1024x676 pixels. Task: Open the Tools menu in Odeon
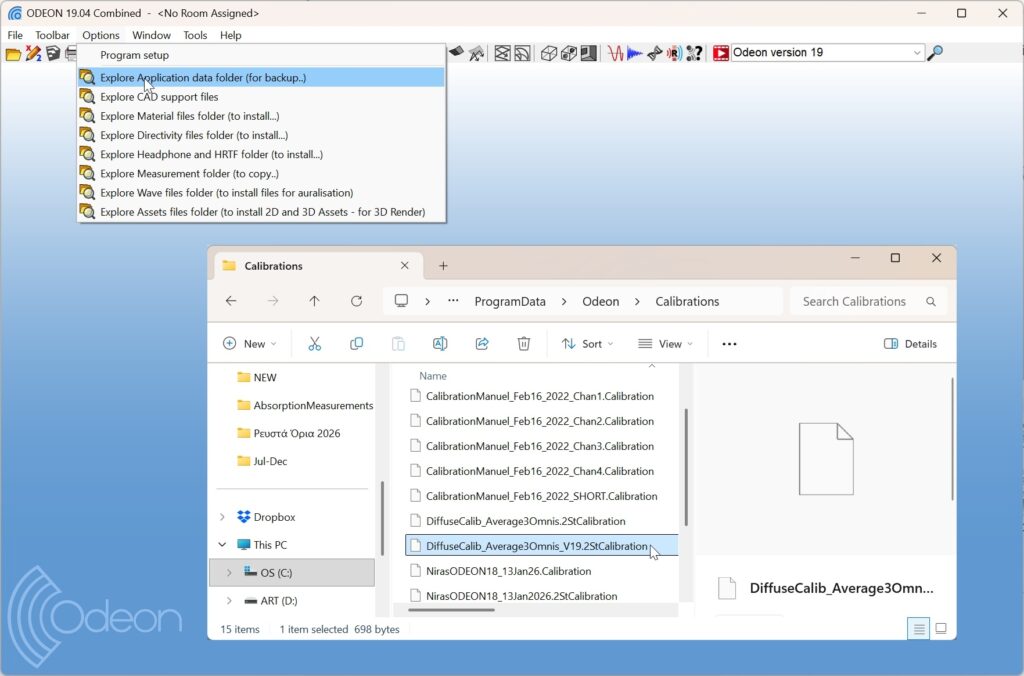pos(195,35)
